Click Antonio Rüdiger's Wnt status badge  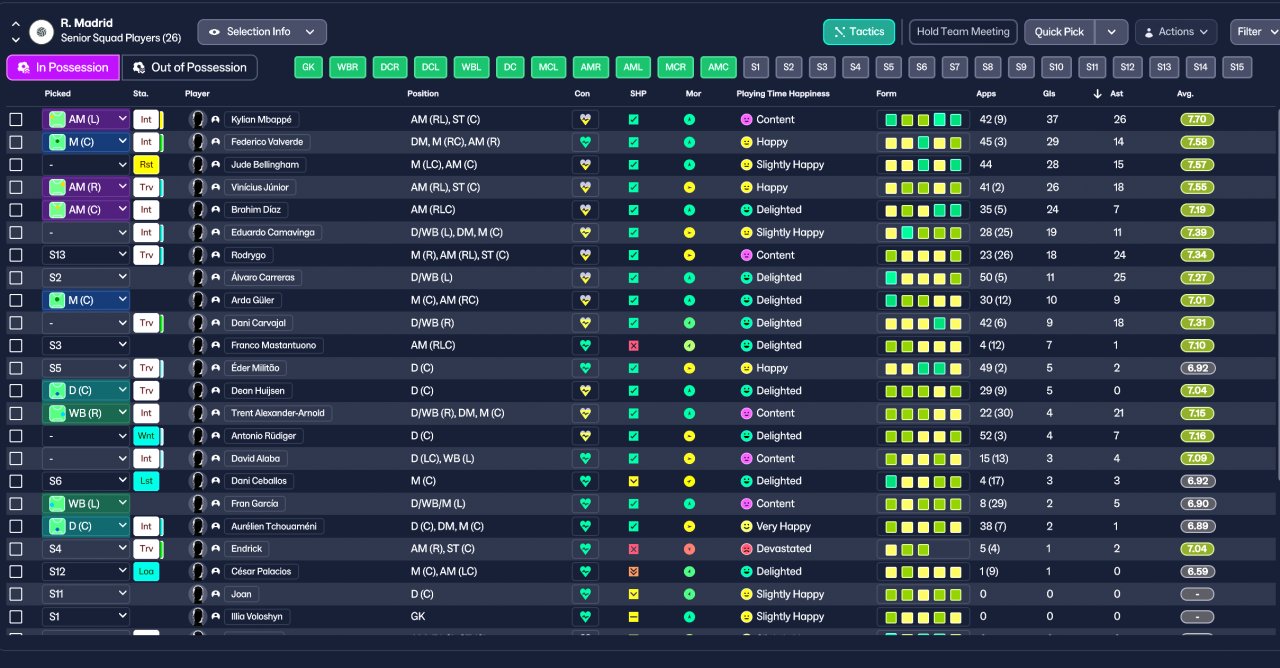tap(146, 436)
